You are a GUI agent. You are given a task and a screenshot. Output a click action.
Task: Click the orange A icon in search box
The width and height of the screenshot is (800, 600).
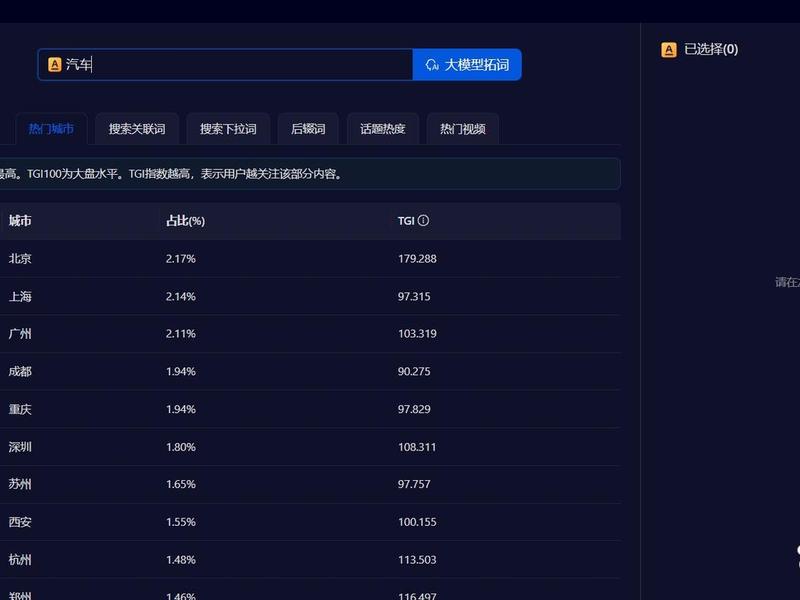pos(55,64)
